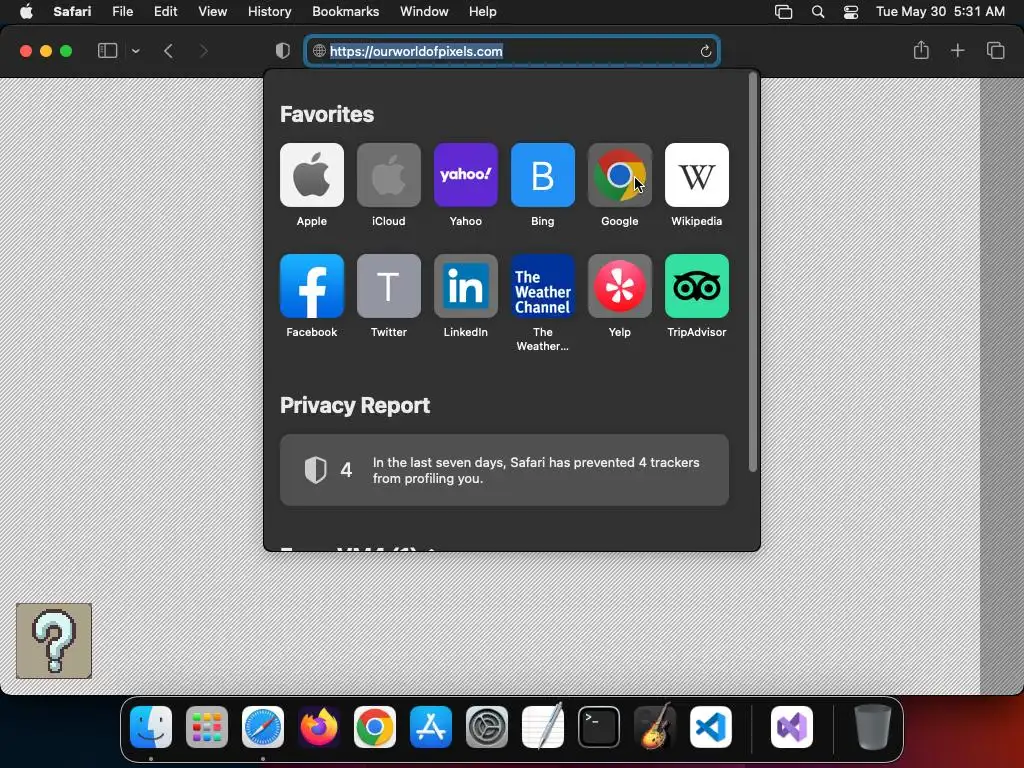Open the Twitter favorite
This screenshot has height=768, width=1024.
click(x=389, y=286)
